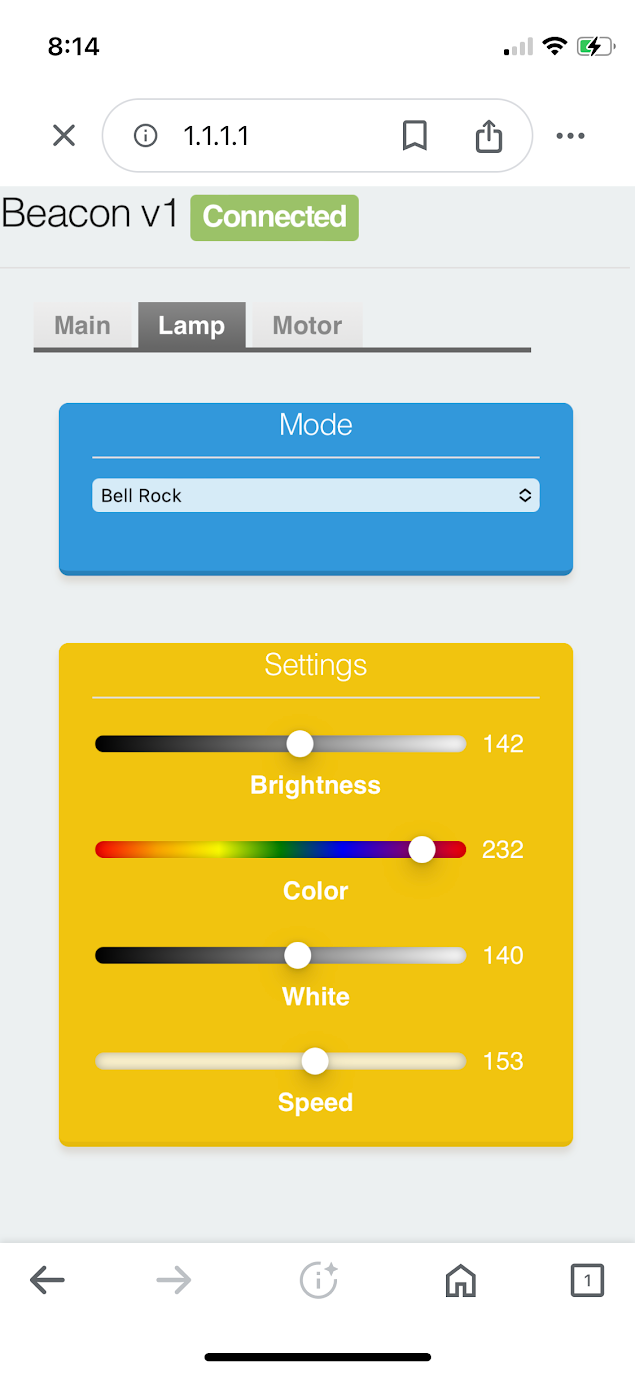Open the share sheet icon
This screenshot has width=635, height=1375.
click(489, 136)
